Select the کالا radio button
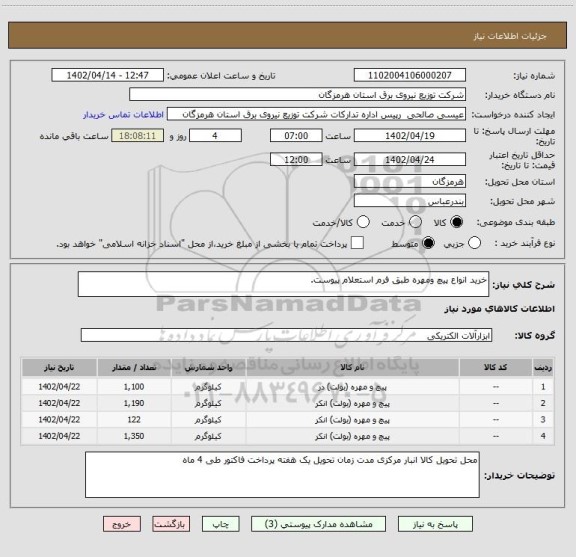 pos(457,222)
